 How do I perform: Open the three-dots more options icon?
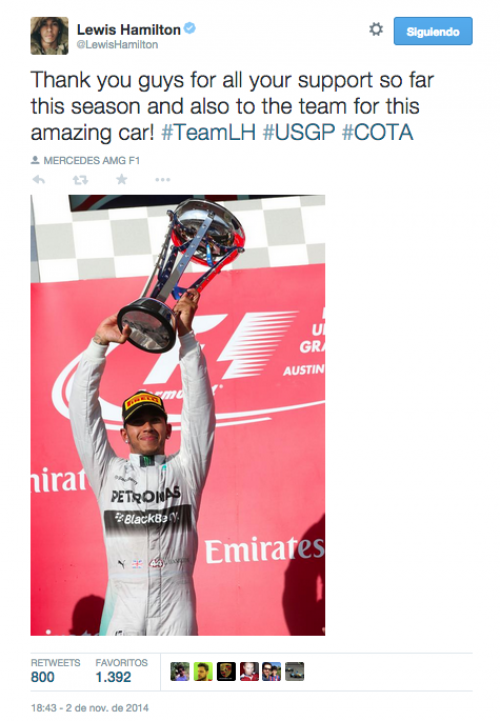pos(163,180)
